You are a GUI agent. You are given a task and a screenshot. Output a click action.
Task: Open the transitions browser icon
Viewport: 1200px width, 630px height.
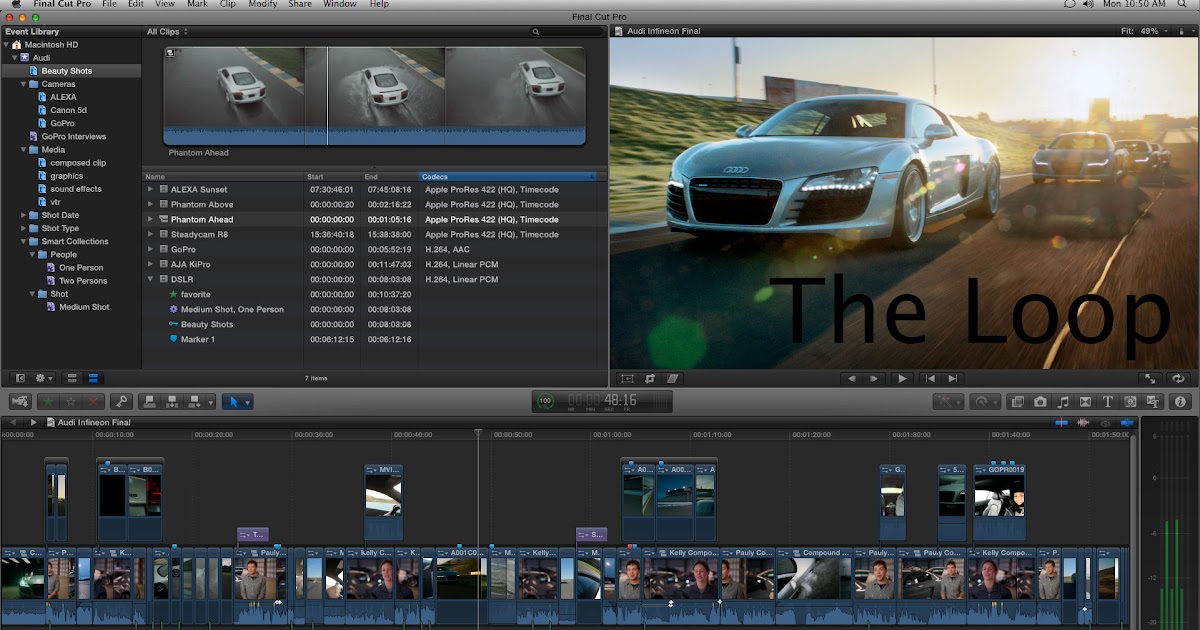1085,401
